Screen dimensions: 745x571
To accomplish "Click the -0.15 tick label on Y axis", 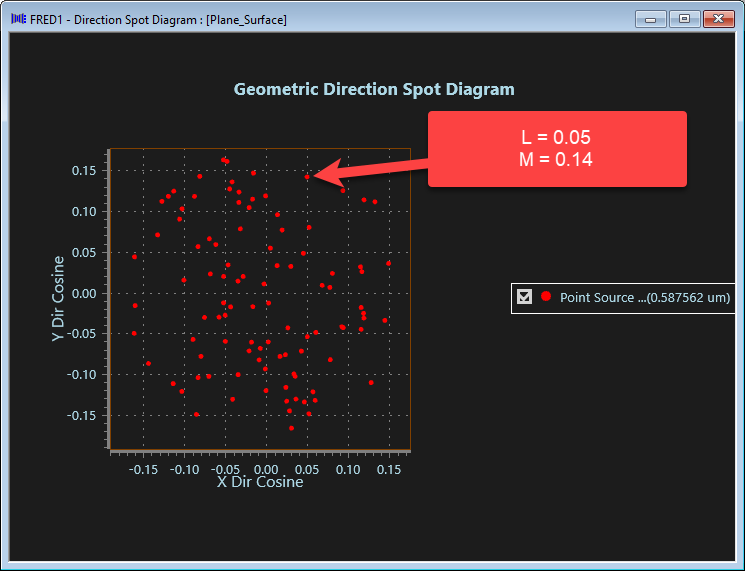I will click(x=81, y=415).
